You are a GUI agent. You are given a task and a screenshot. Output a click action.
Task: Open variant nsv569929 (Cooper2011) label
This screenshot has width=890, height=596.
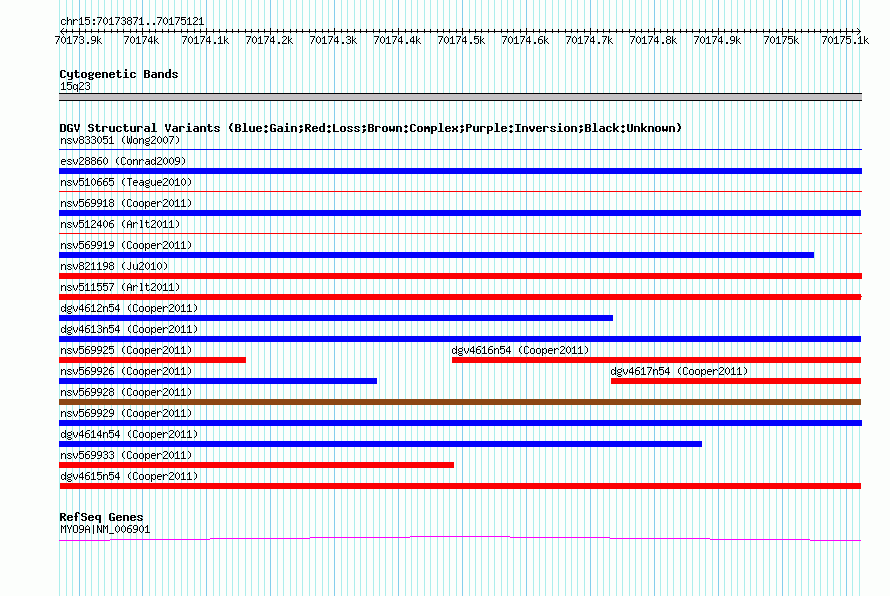click(x=126, y=413)
